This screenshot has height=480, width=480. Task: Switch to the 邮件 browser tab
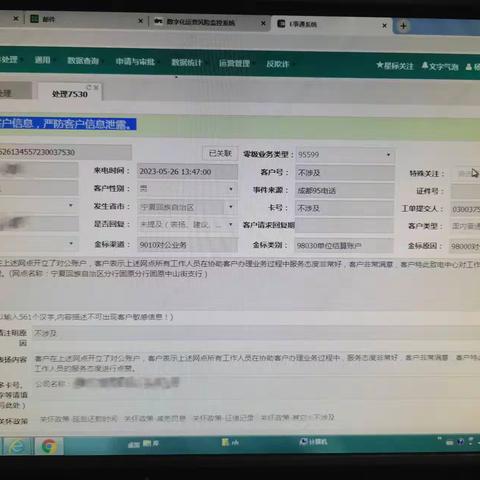(x=87, y=20)
